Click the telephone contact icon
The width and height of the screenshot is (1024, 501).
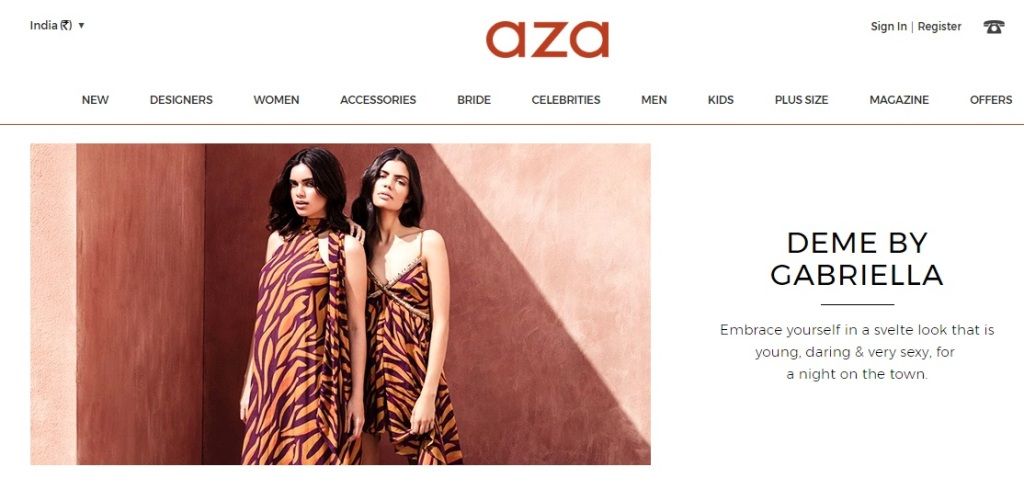pyautogui.click(x=993, y=27)
